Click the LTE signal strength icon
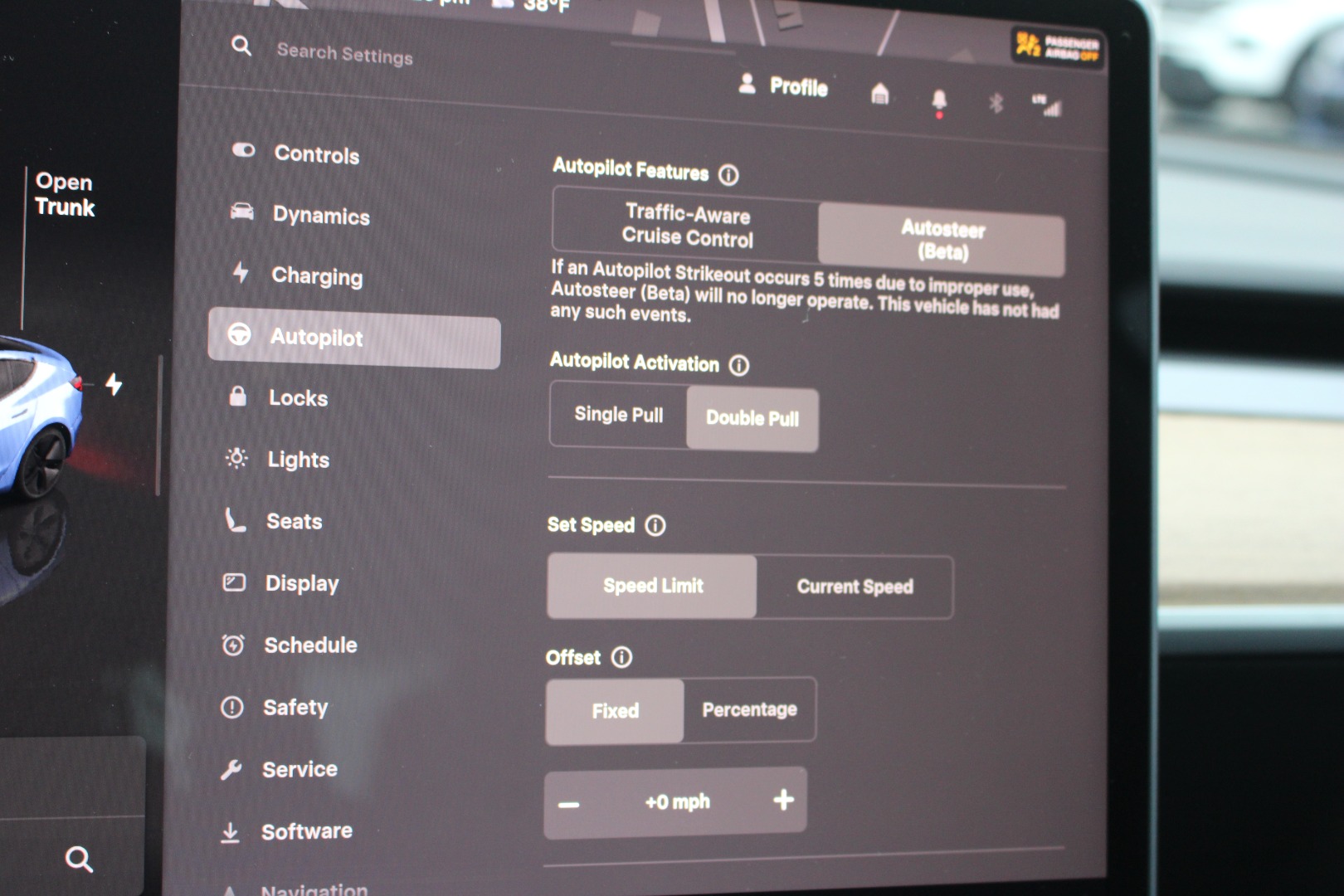 coord(1047,105)
